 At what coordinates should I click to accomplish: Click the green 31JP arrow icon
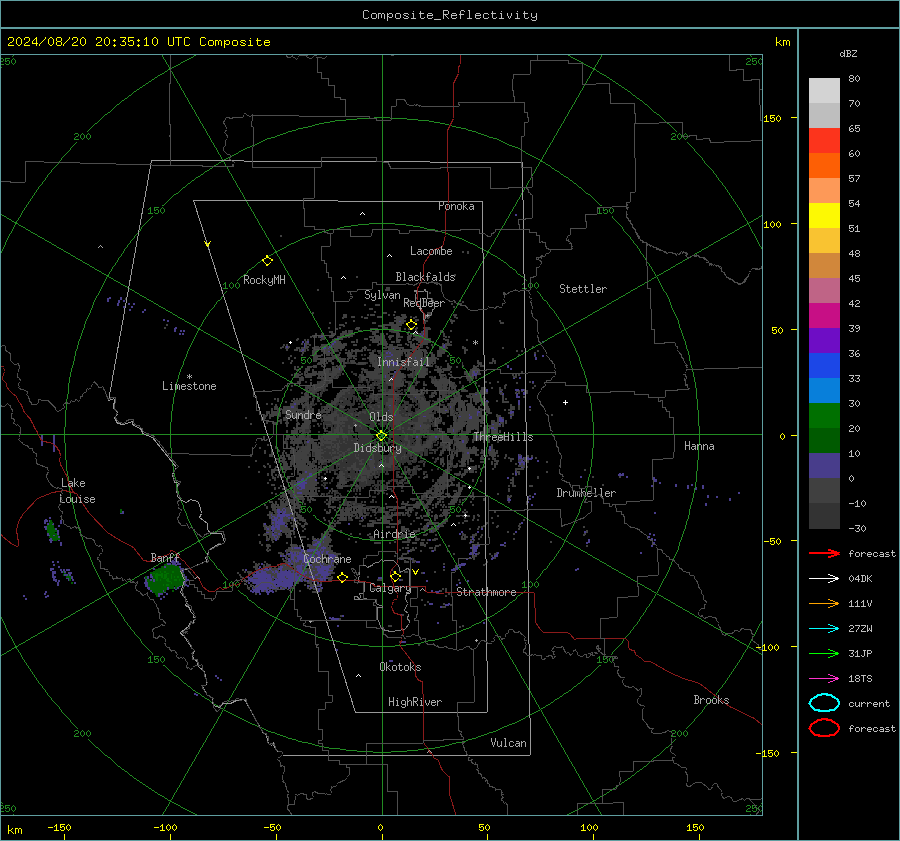(x=824, y=653)
